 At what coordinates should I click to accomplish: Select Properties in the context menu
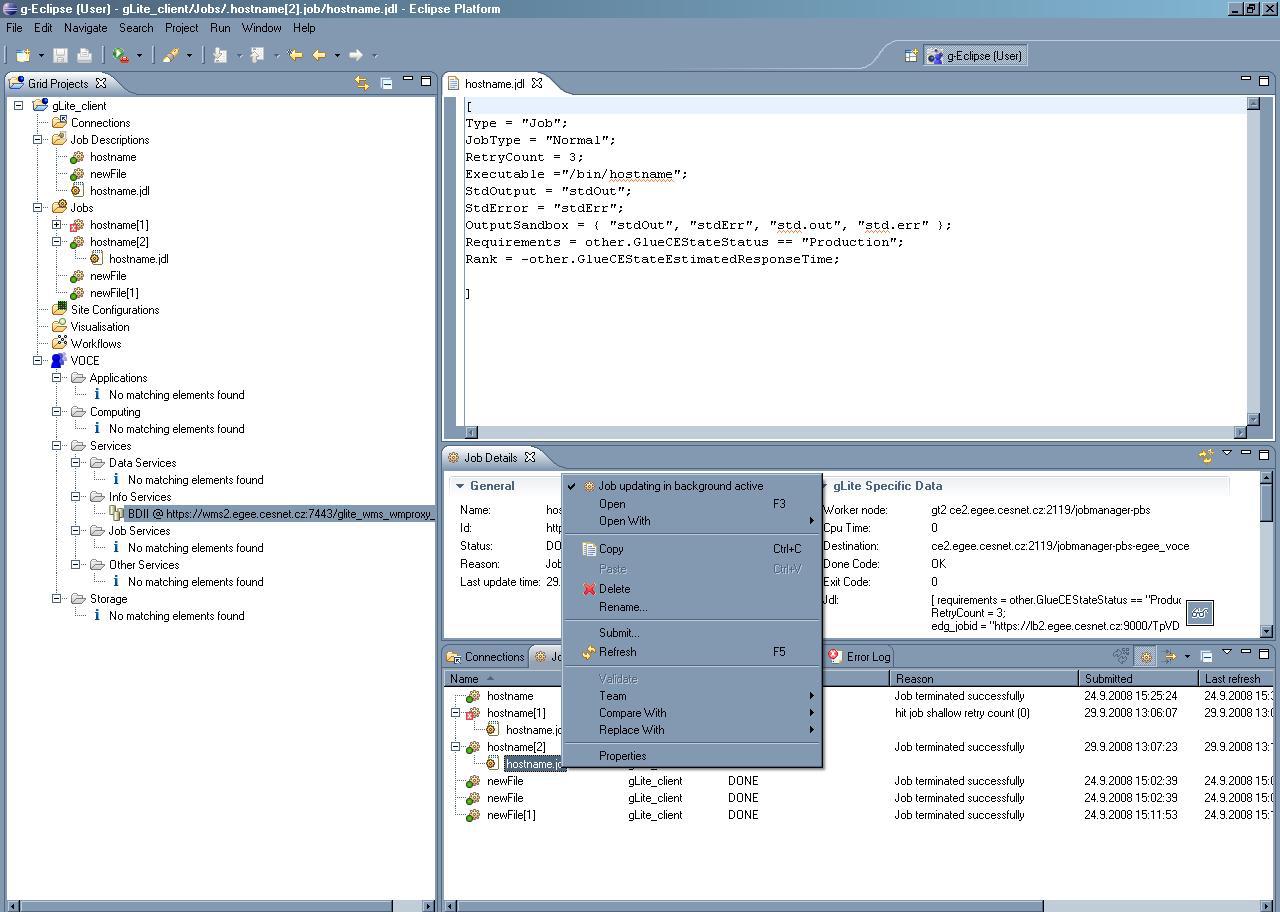[622, 756]
